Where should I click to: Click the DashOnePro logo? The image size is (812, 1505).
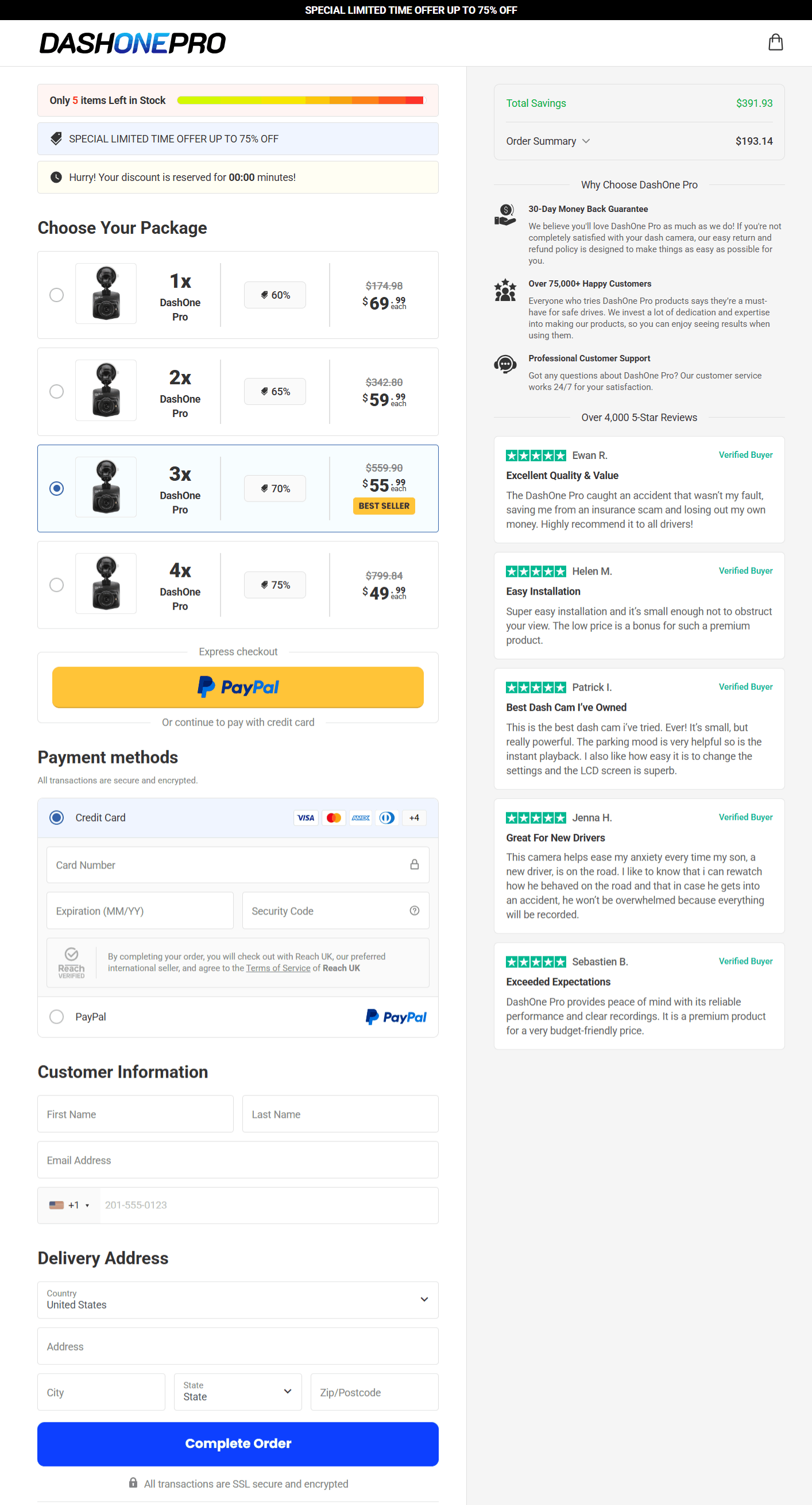133,43
